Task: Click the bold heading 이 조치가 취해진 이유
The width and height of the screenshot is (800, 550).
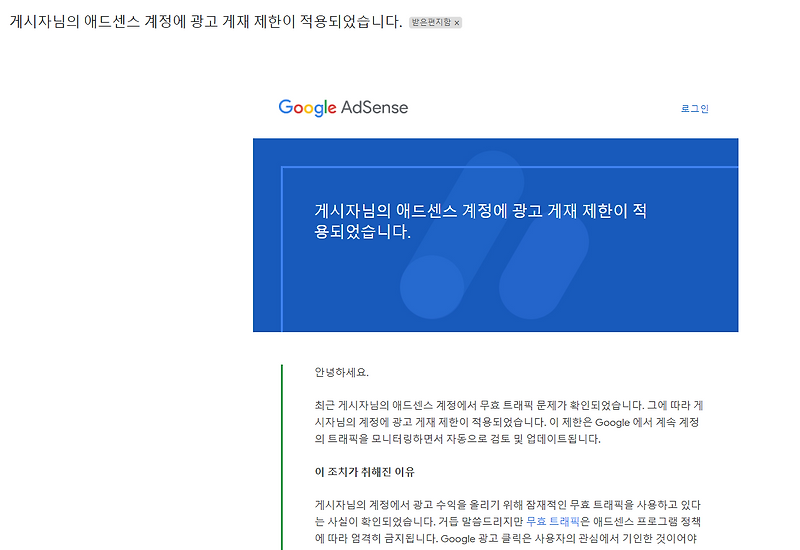Action: pyautogui.click(x=364, y=472)
